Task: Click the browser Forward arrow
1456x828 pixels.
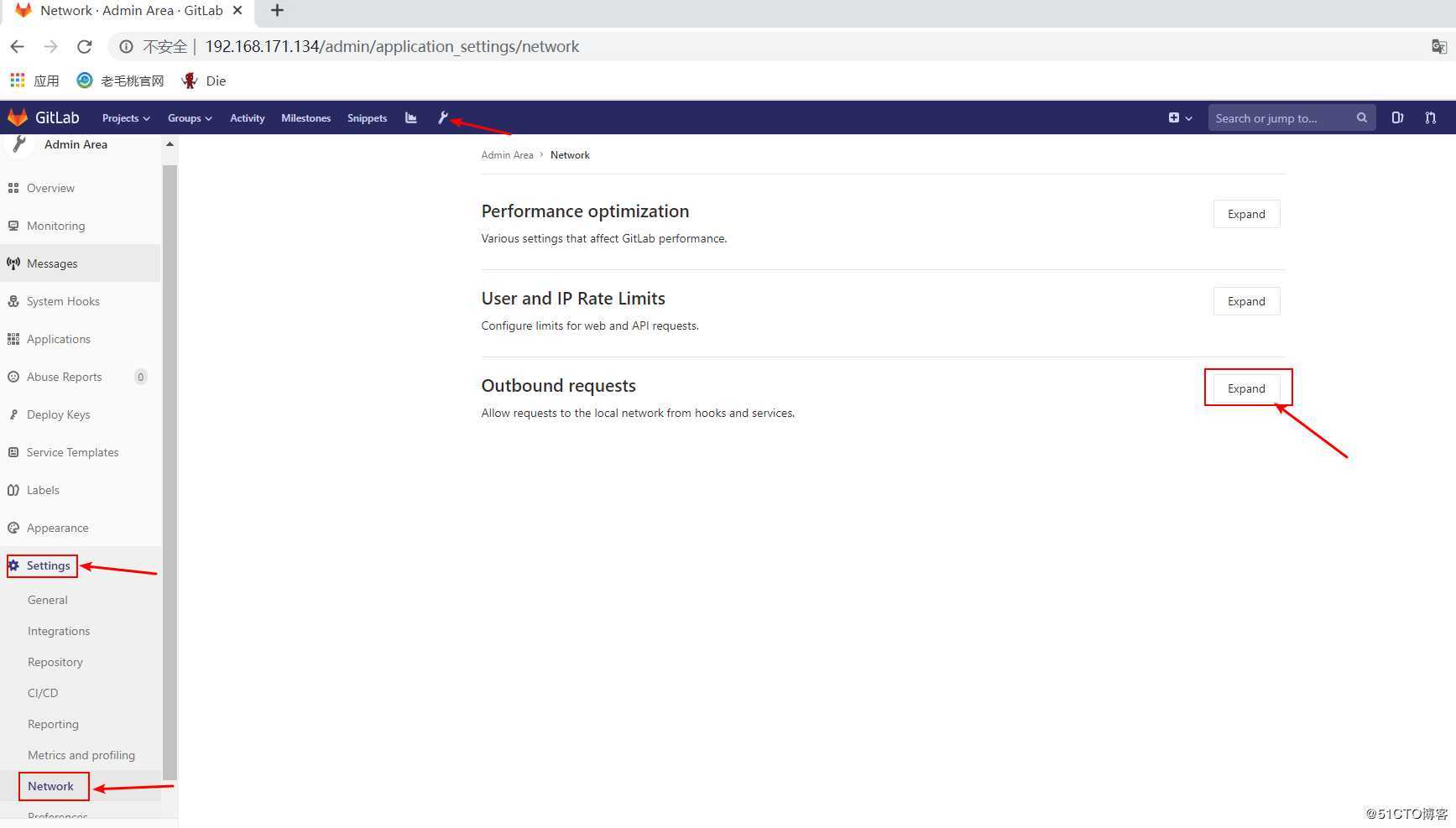Action: 50,47
